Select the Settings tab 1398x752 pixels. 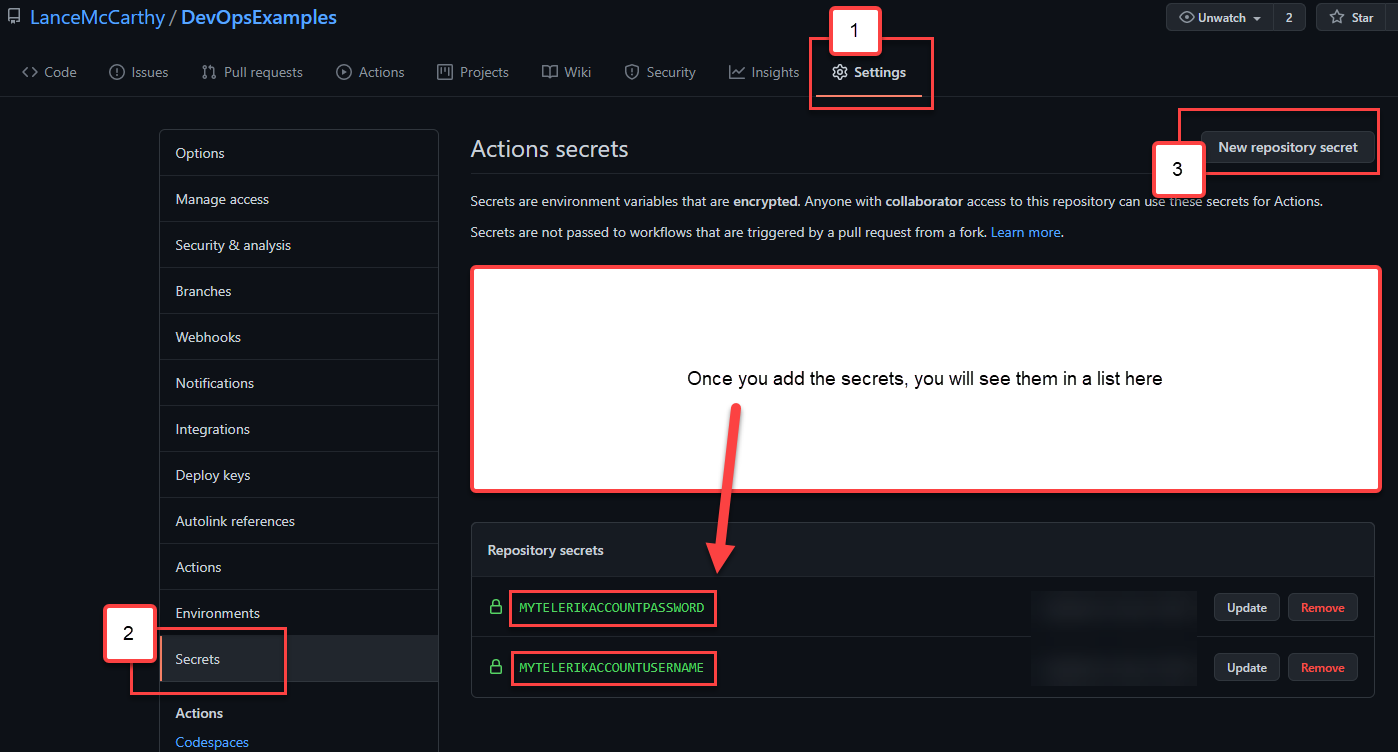coord(869,72)
